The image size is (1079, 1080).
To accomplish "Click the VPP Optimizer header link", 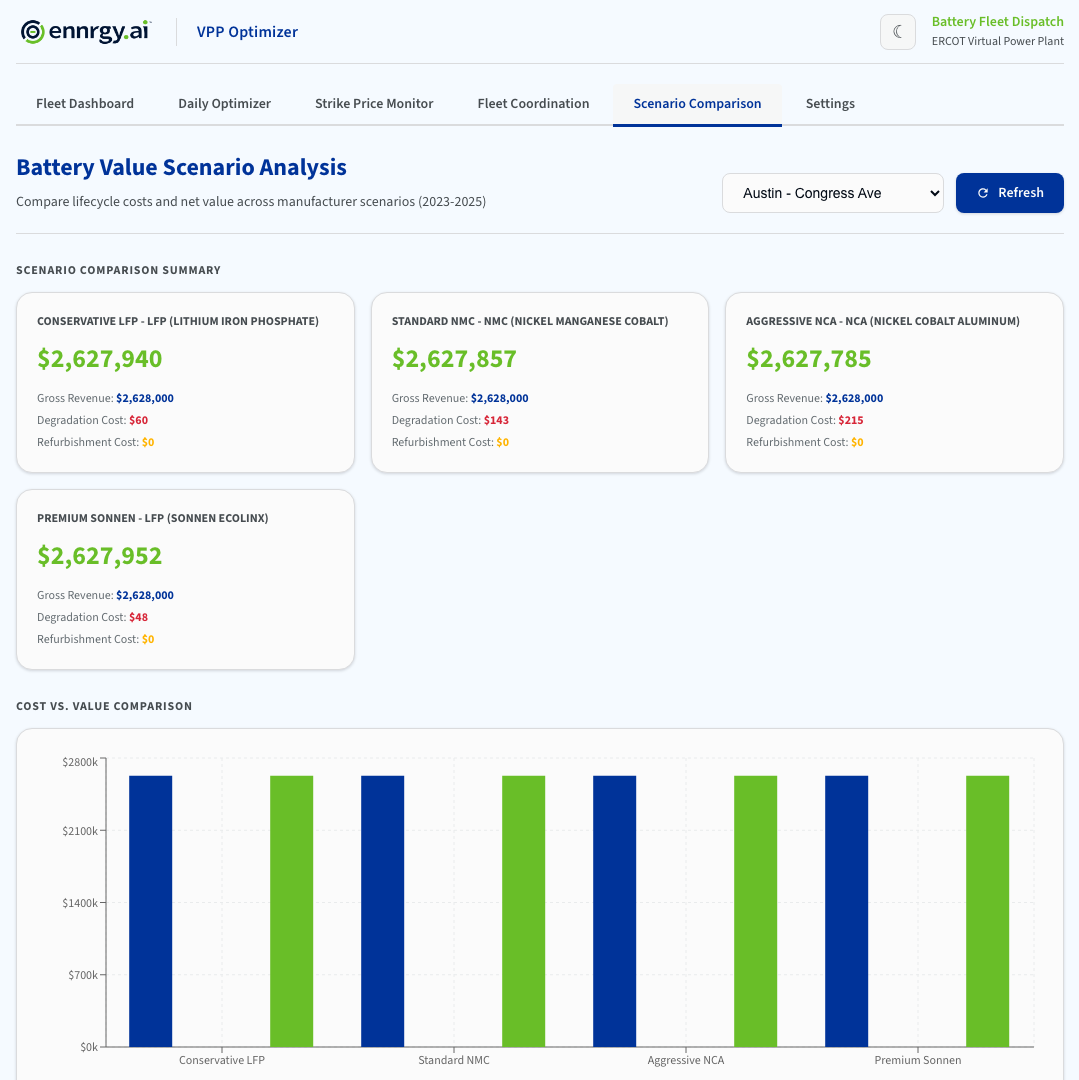I will click(x=247, y=31).
